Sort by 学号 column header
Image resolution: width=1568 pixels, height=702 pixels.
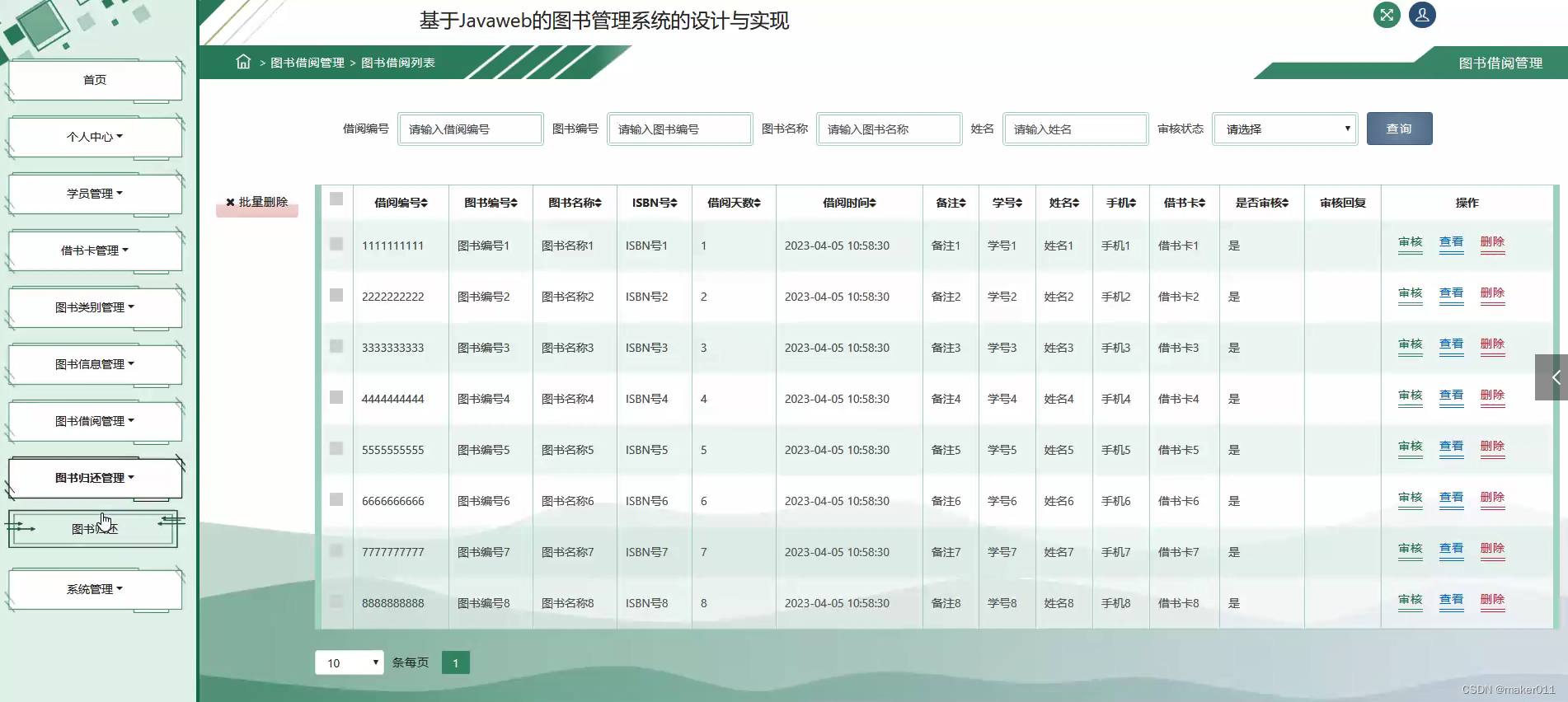coord(1007,203)
